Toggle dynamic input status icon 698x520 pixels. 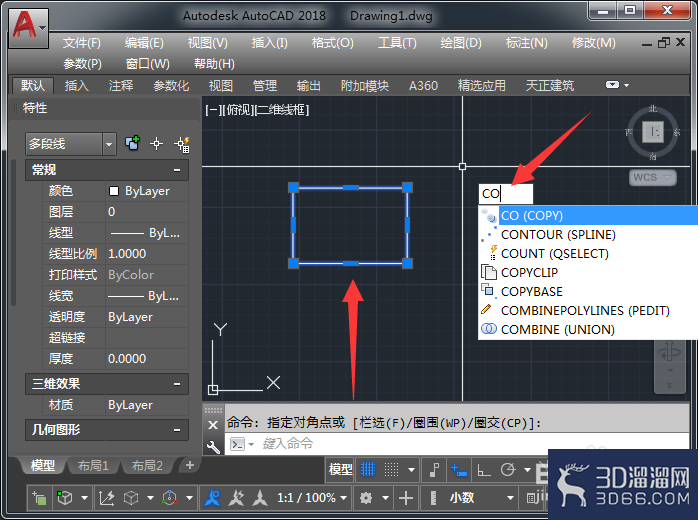pos(459,470)
